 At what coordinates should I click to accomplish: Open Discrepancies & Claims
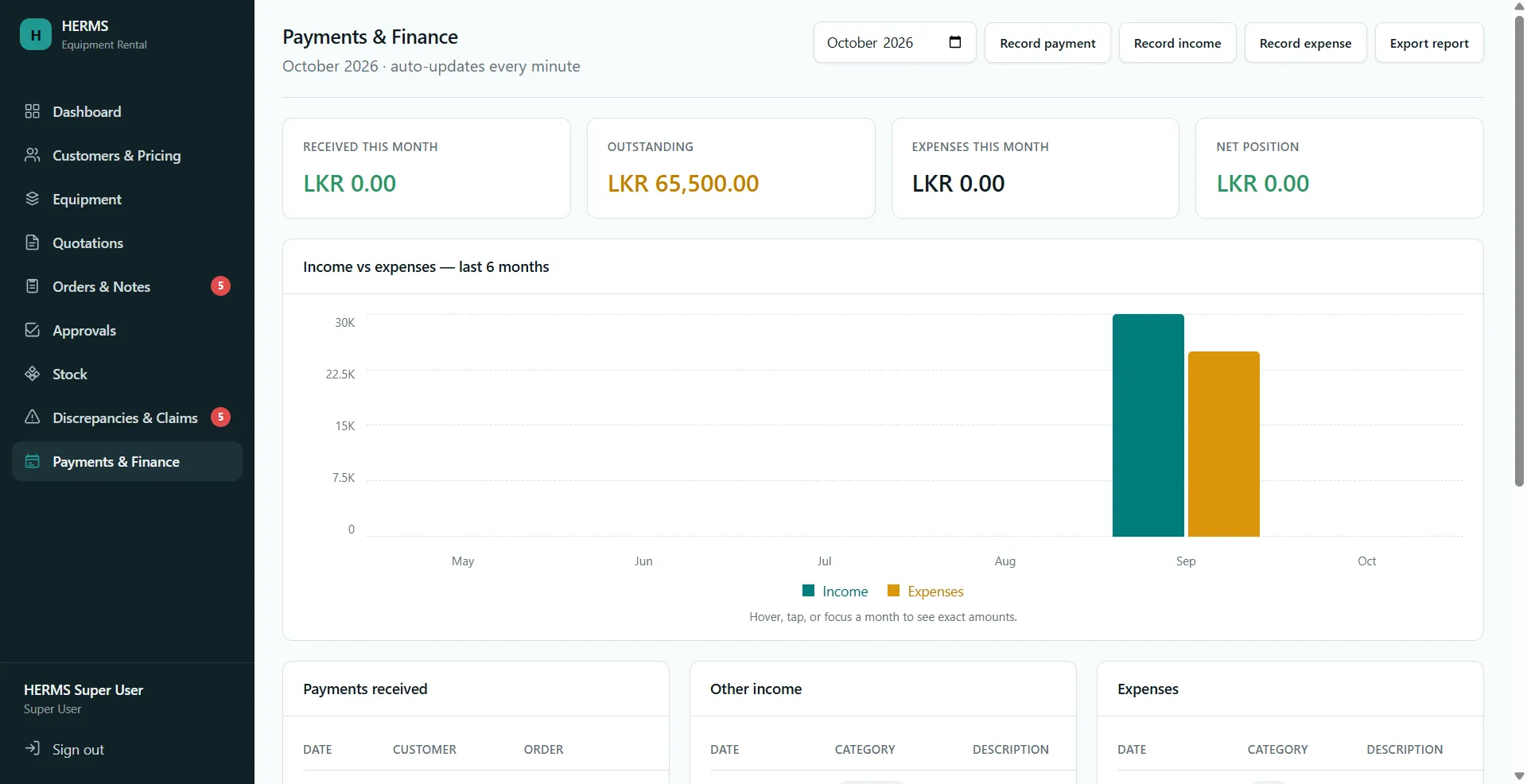tap(127, 417)
